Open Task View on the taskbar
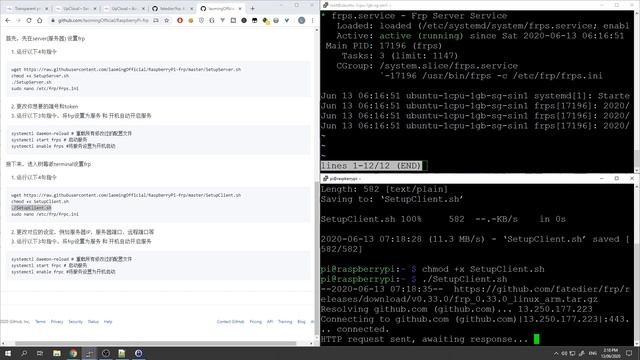 [x=40, y=353]
